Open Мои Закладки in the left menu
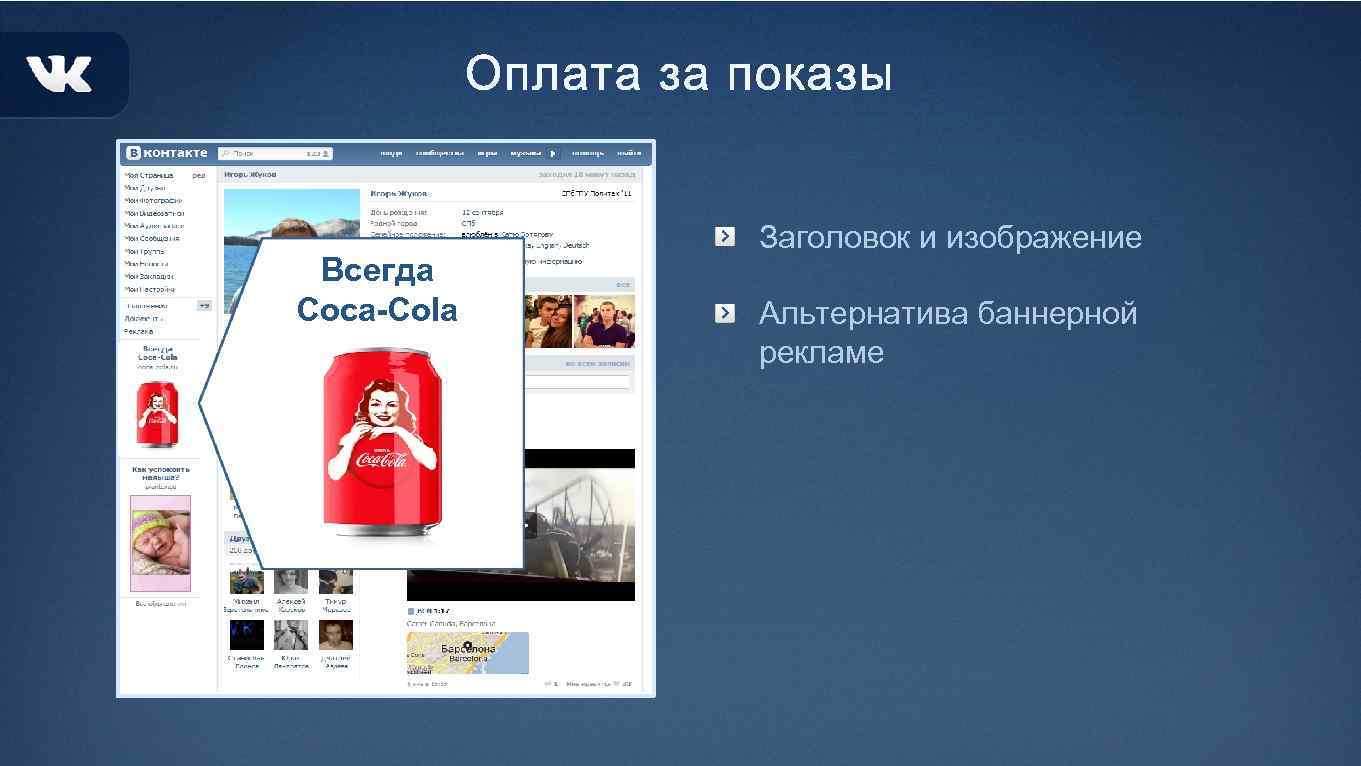This screenshot has width=1361, height=766. 149,276
